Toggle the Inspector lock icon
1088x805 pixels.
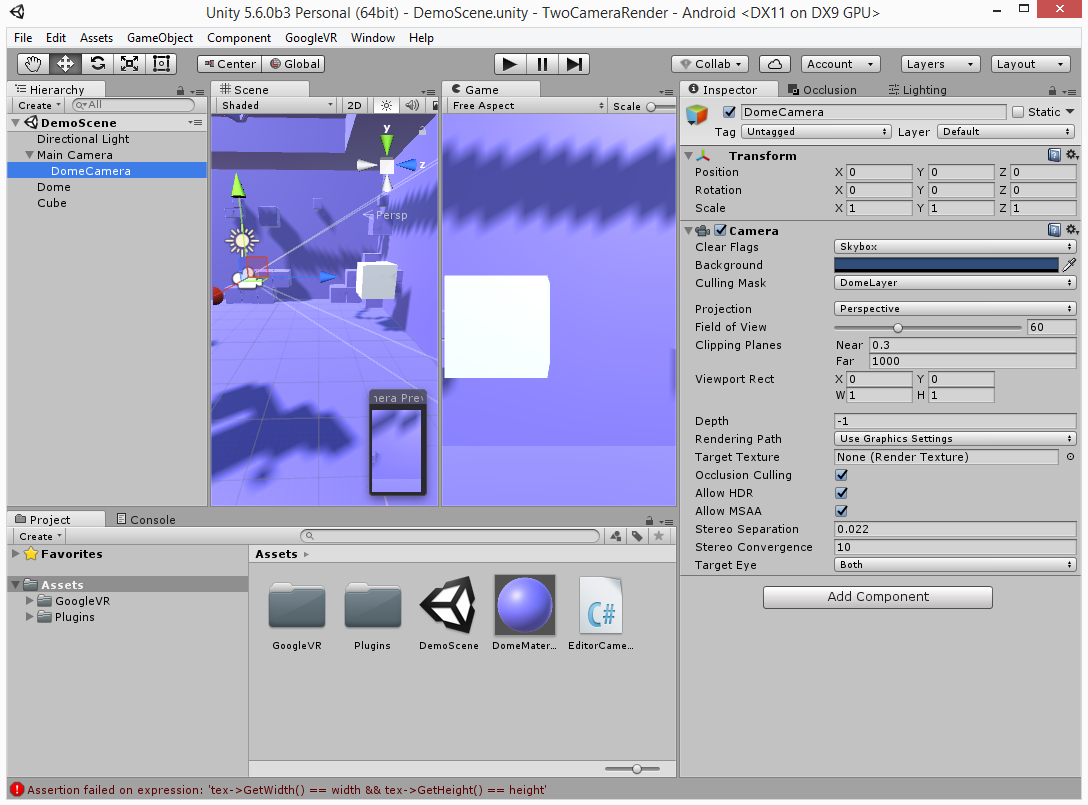click(1052, 91)
